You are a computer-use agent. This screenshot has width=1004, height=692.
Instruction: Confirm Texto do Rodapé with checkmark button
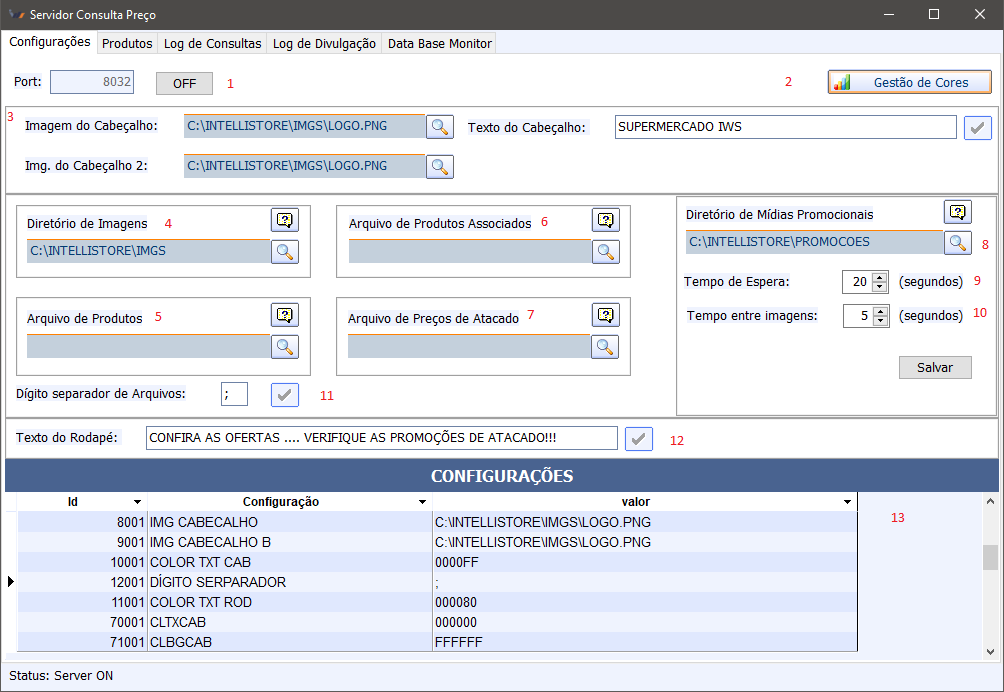tap(638, 438)
